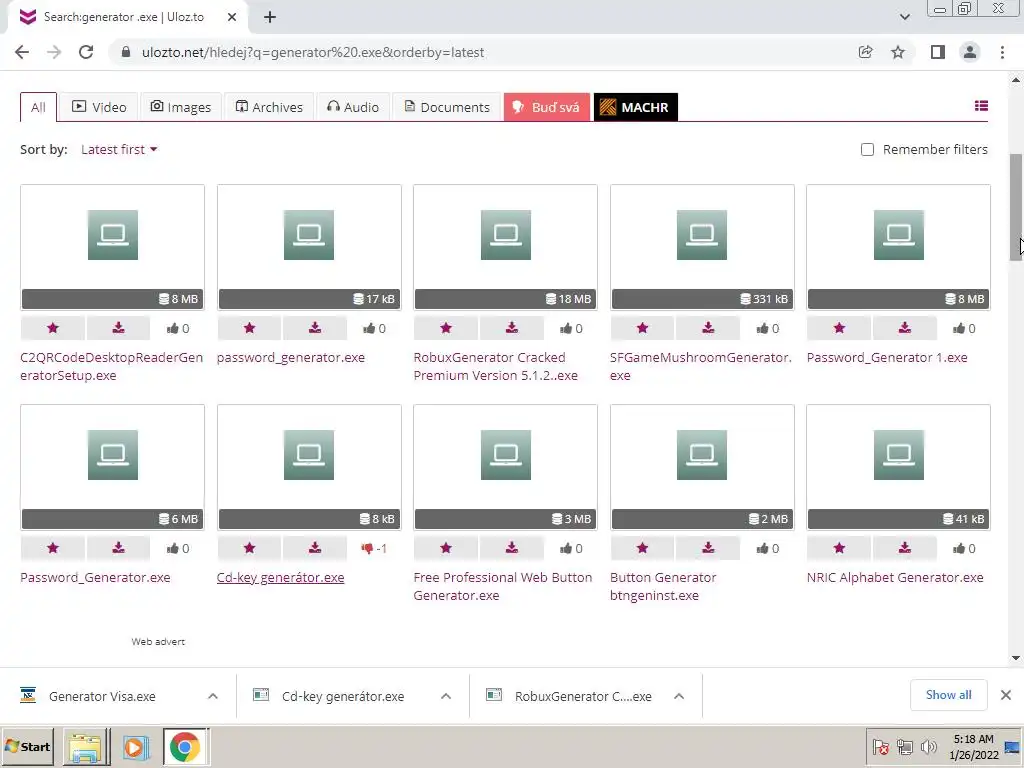Star the RobuxGenerator Cracked Premium file
Viewport: 1024px width, 768px height.
tap(446, 328)
